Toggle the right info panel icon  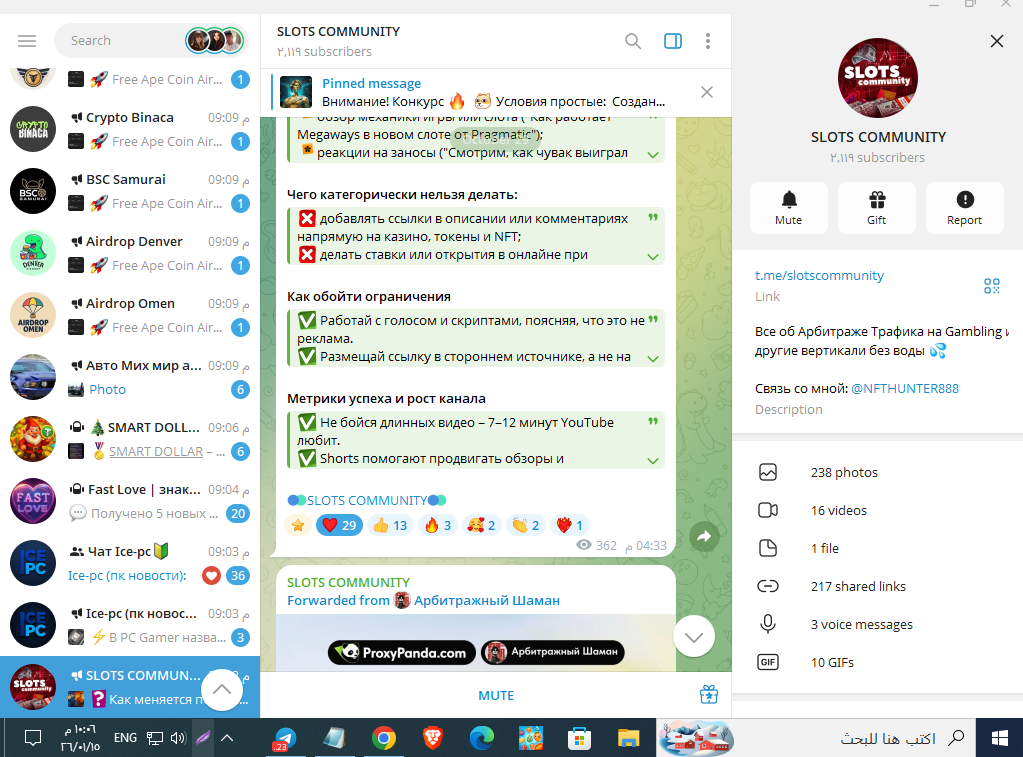[673, 41]
